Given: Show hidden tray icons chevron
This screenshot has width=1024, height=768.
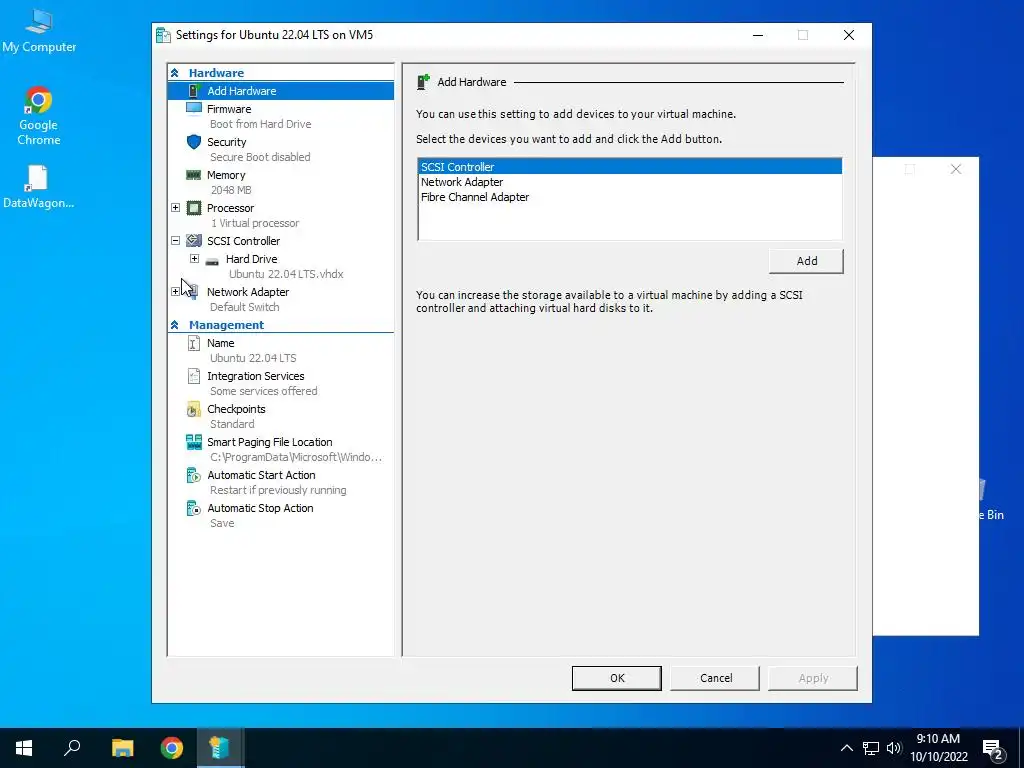Looking at the screenshot, I should point(846,748).
